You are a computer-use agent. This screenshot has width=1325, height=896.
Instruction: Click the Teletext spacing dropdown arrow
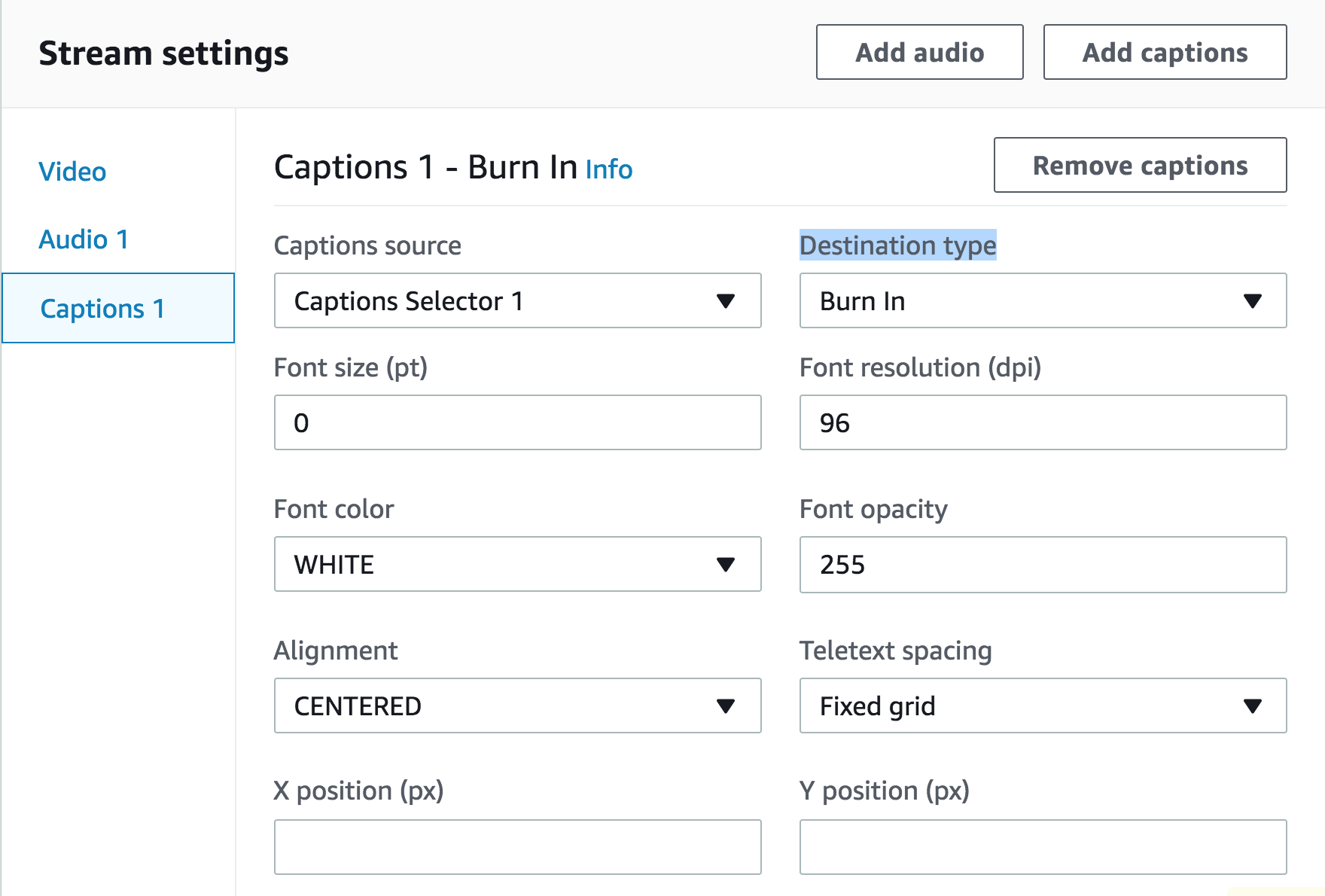pos(1252,706)
